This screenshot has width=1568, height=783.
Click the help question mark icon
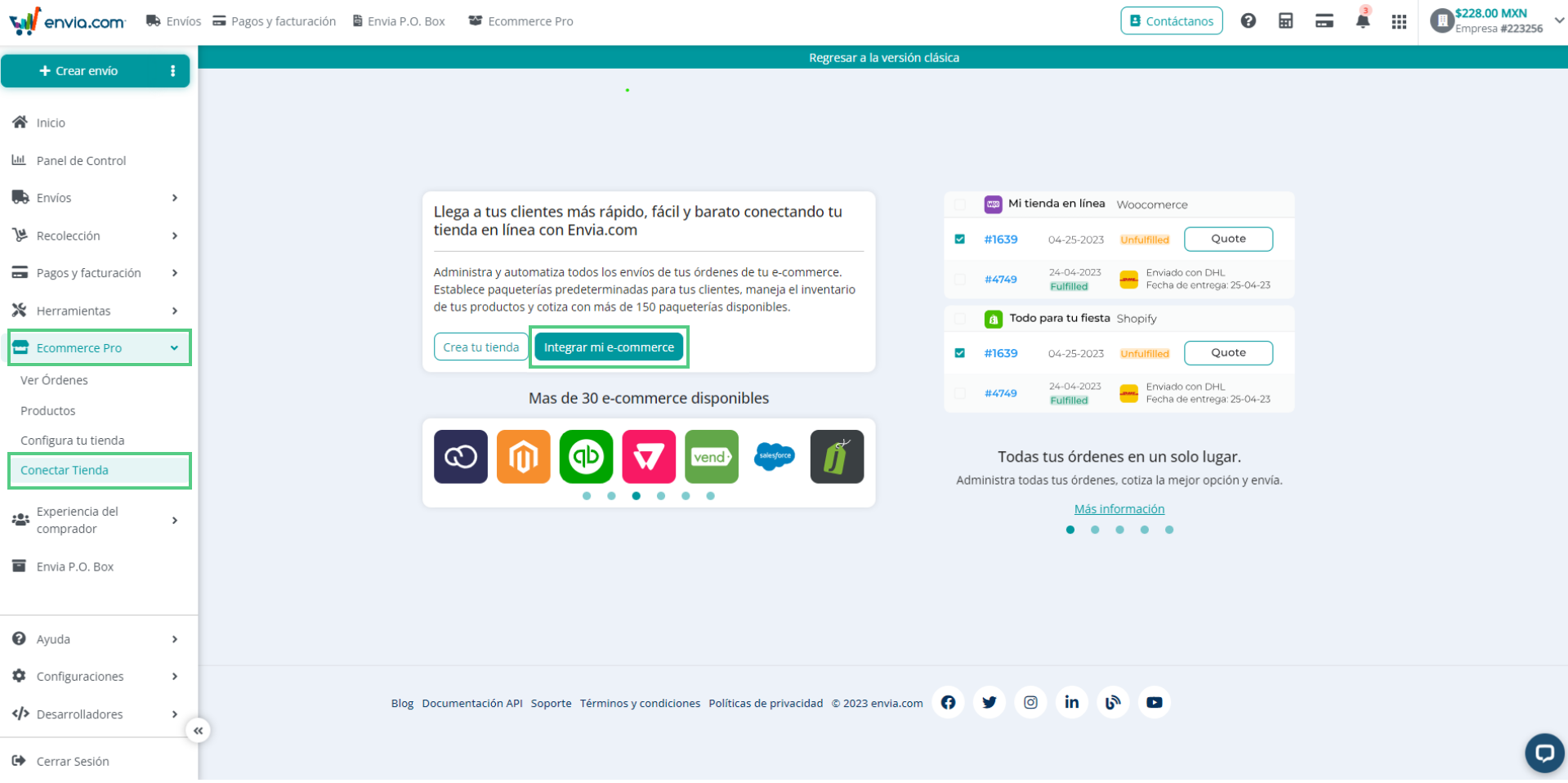pos(1249,21)
